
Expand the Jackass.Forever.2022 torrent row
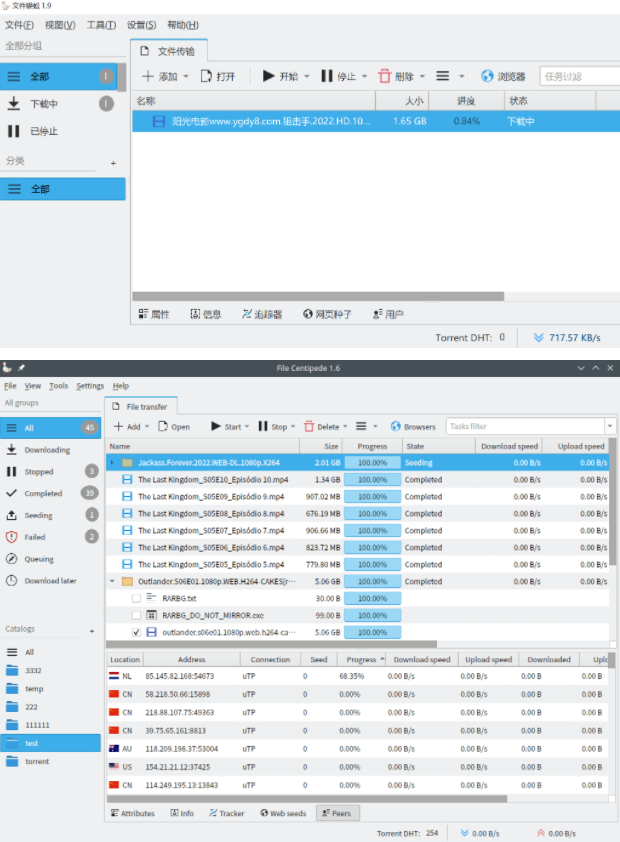[x=112, y=463]
